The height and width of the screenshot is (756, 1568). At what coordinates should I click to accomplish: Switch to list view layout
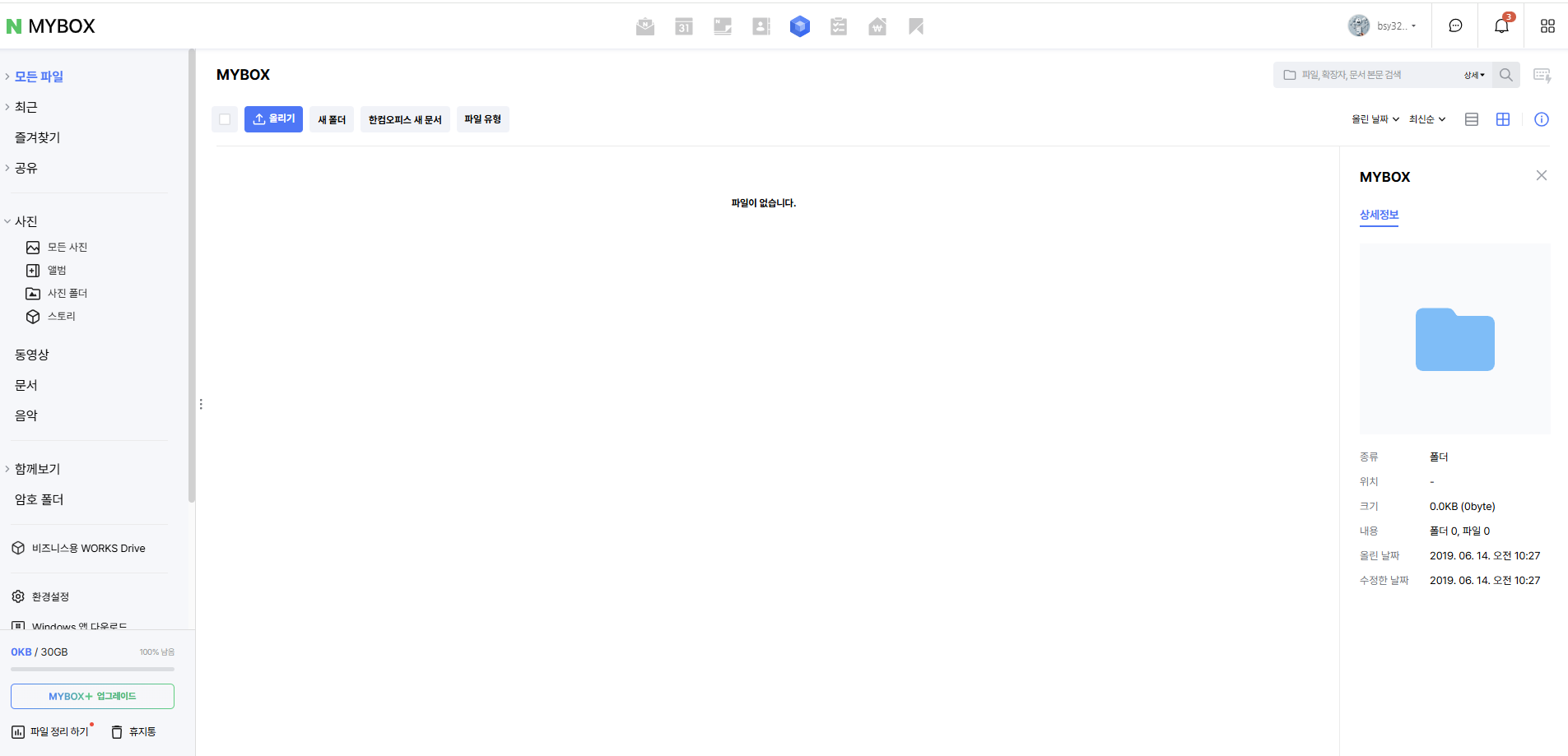1472,119
